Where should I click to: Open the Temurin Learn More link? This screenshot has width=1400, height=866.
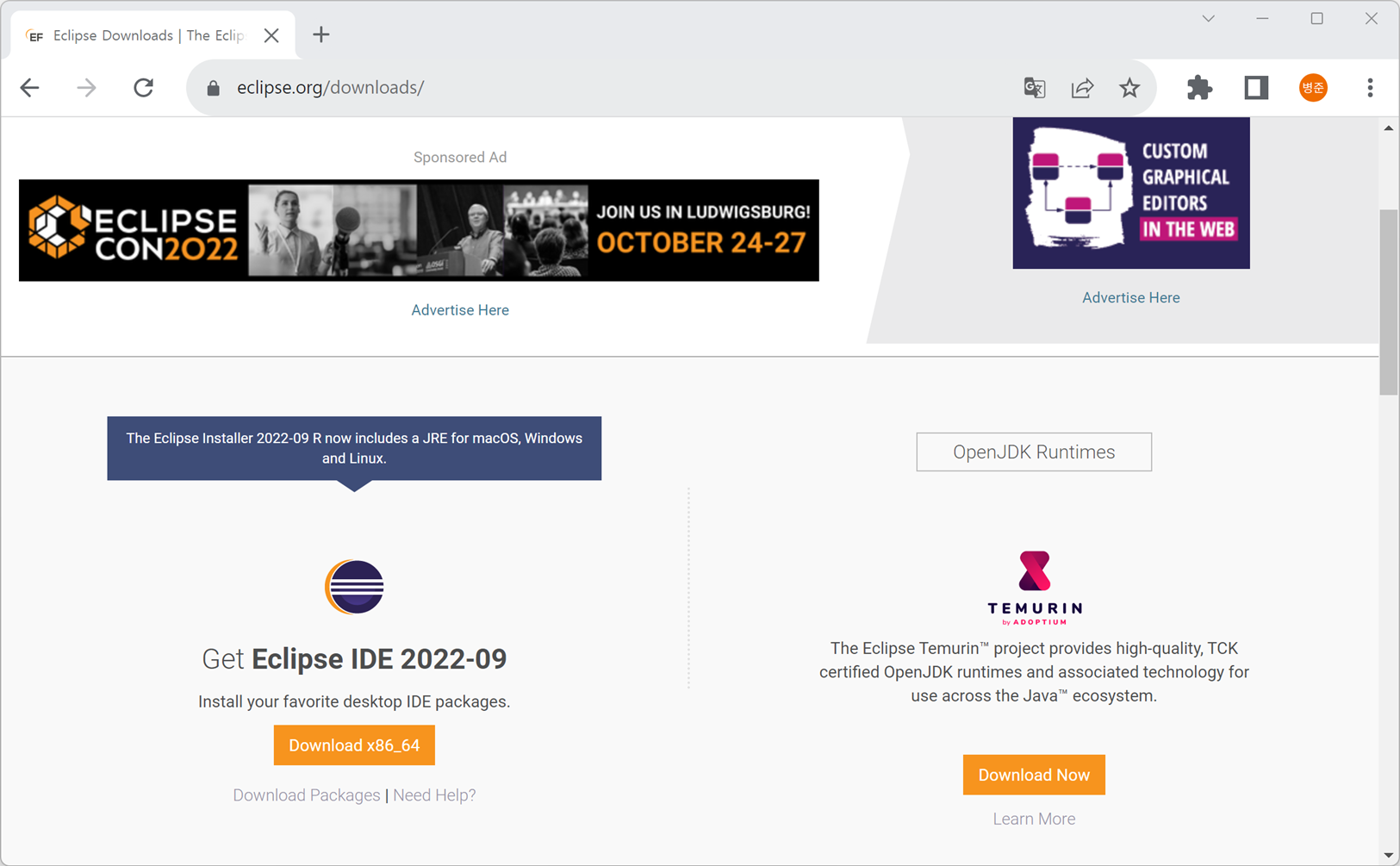pyautogui.click(x=1034, y=819)
